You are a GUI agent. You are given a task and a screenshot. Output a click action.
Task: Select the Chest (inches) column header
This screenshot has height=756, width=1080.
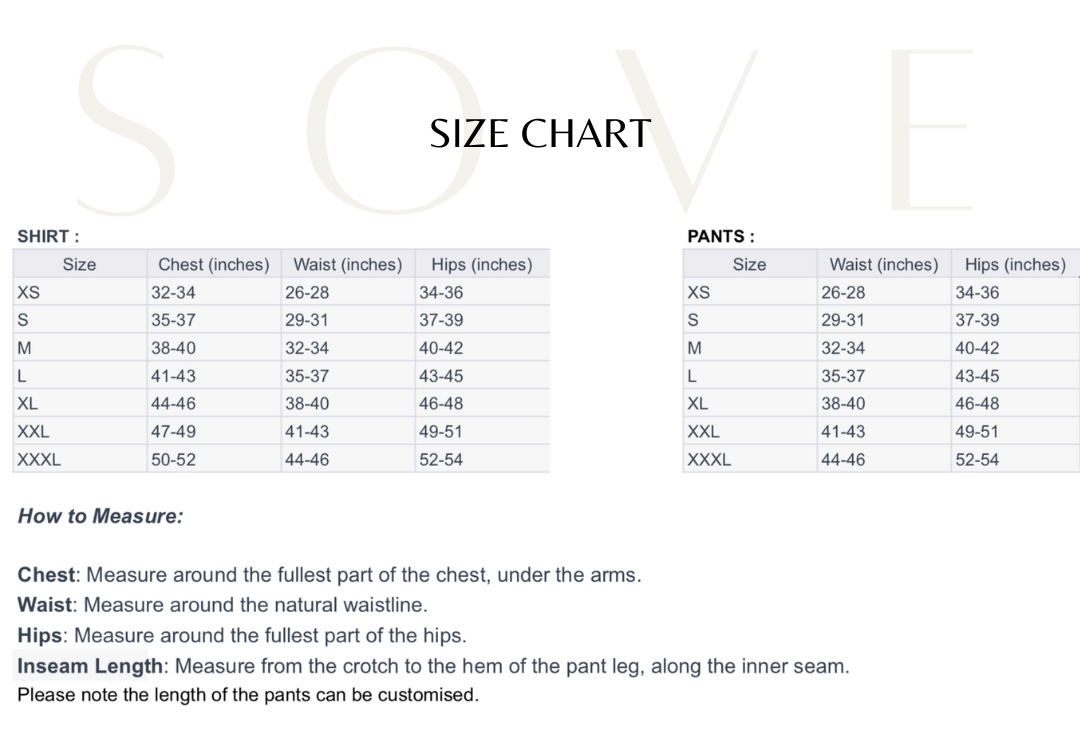(x=214, y=265)
